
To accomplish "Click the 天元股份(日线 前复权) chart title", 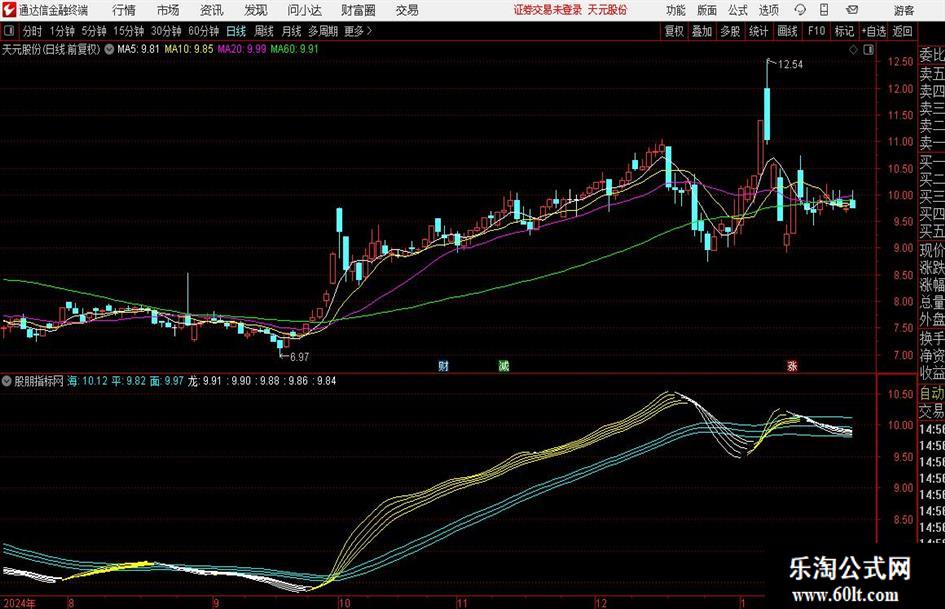I will (x=51, y=49).
